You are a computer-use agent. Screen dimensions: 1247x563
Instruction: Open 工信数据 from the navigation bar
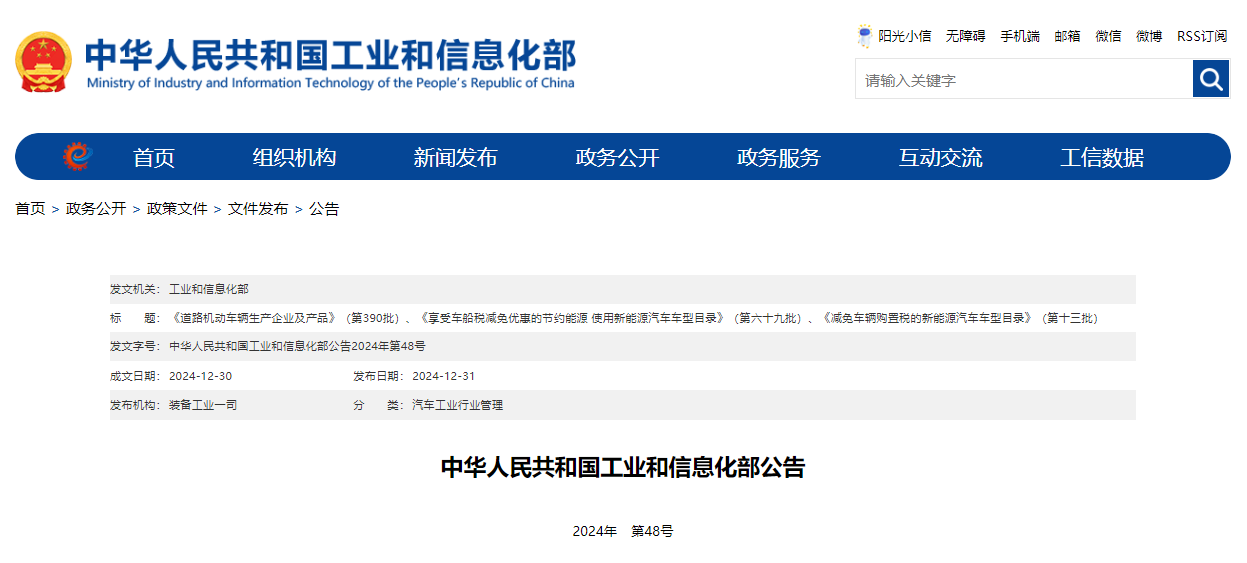pyautogui.click(x=1101, y=158)
